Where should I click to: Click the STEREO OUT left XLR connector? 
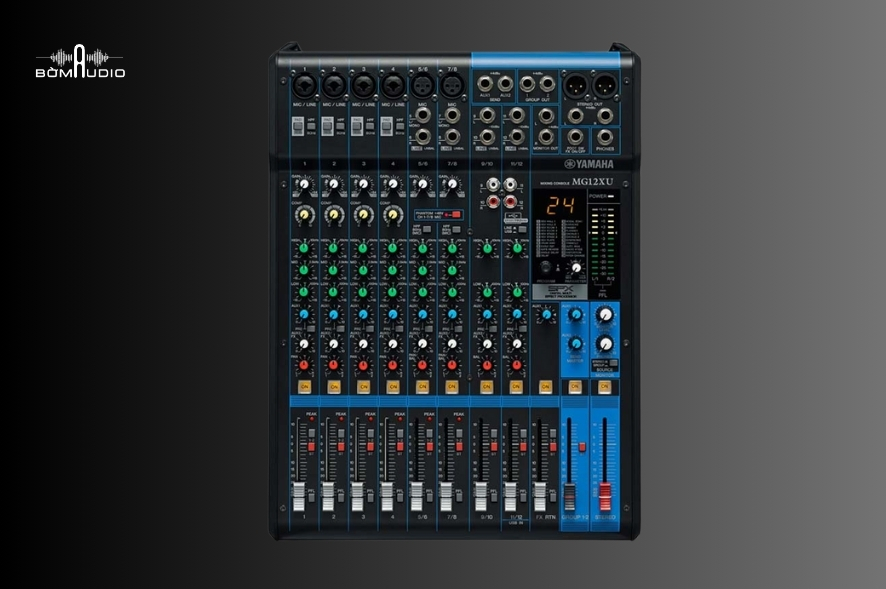point(576,86)
